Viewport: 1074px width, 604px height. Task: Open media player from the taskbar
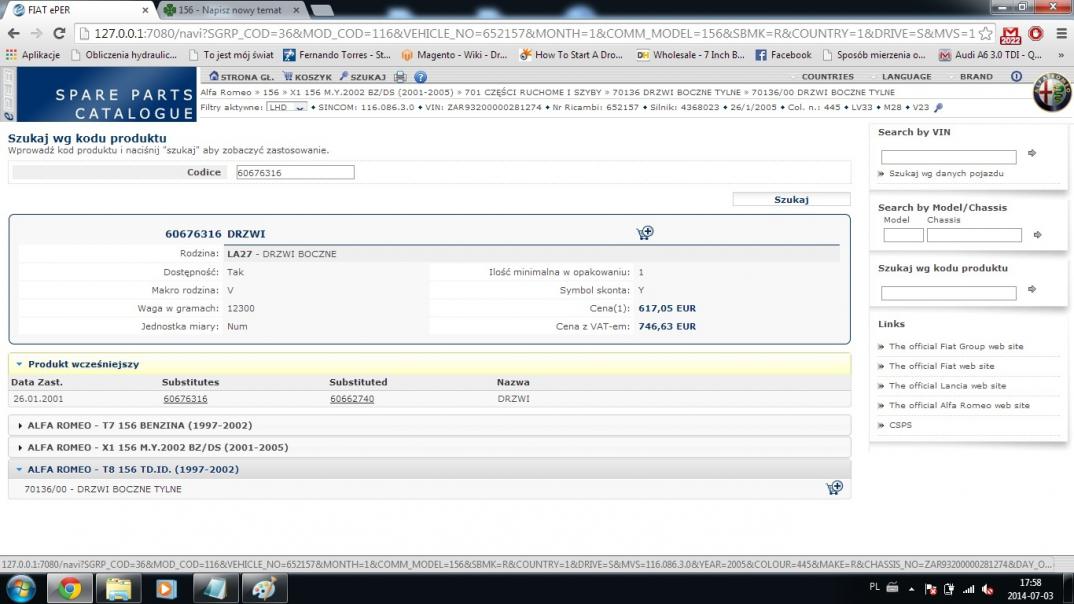tap(166, 588)
